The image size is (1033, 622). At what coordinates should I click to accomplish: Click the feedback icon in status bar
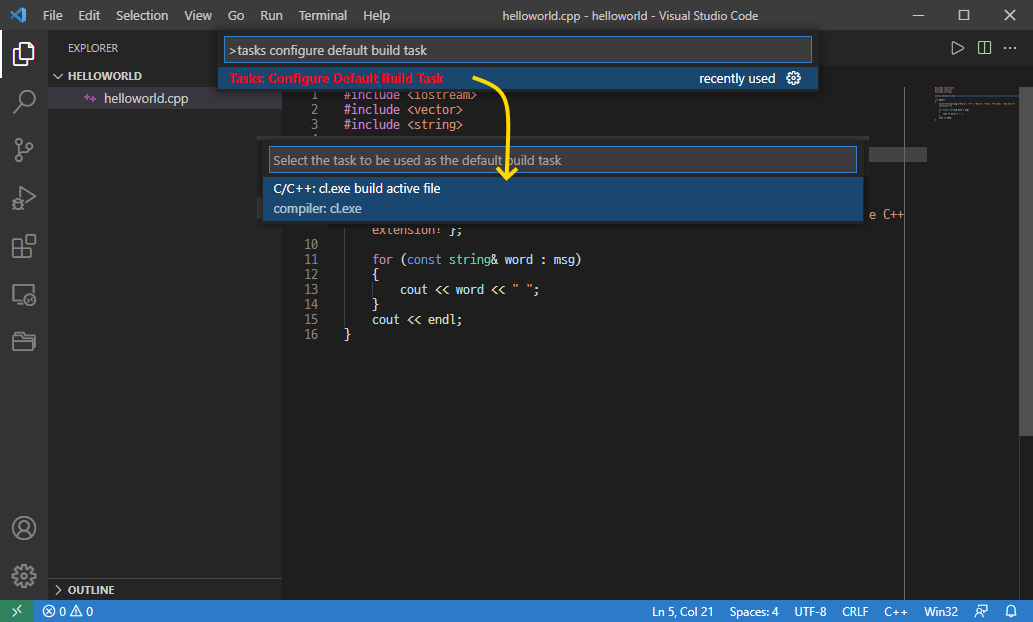(x=981, y=611)
